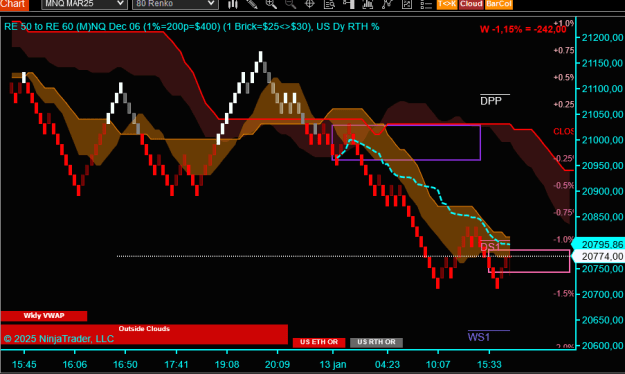Open the MNQ MAR25 instrument dropdown
The image size is (625, 374).
pos(84,4)
